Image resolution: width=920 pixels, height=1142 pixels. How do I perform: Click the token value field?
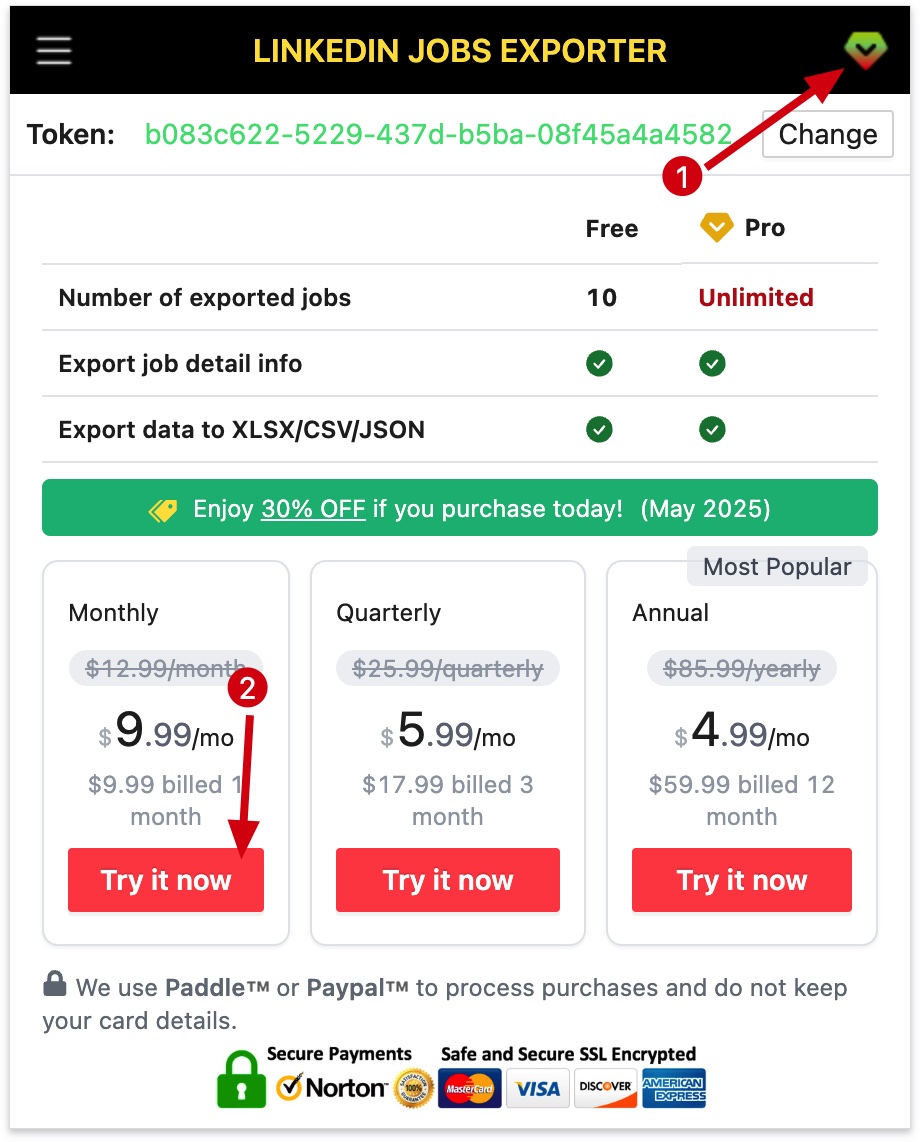click(x=440, y=133)
